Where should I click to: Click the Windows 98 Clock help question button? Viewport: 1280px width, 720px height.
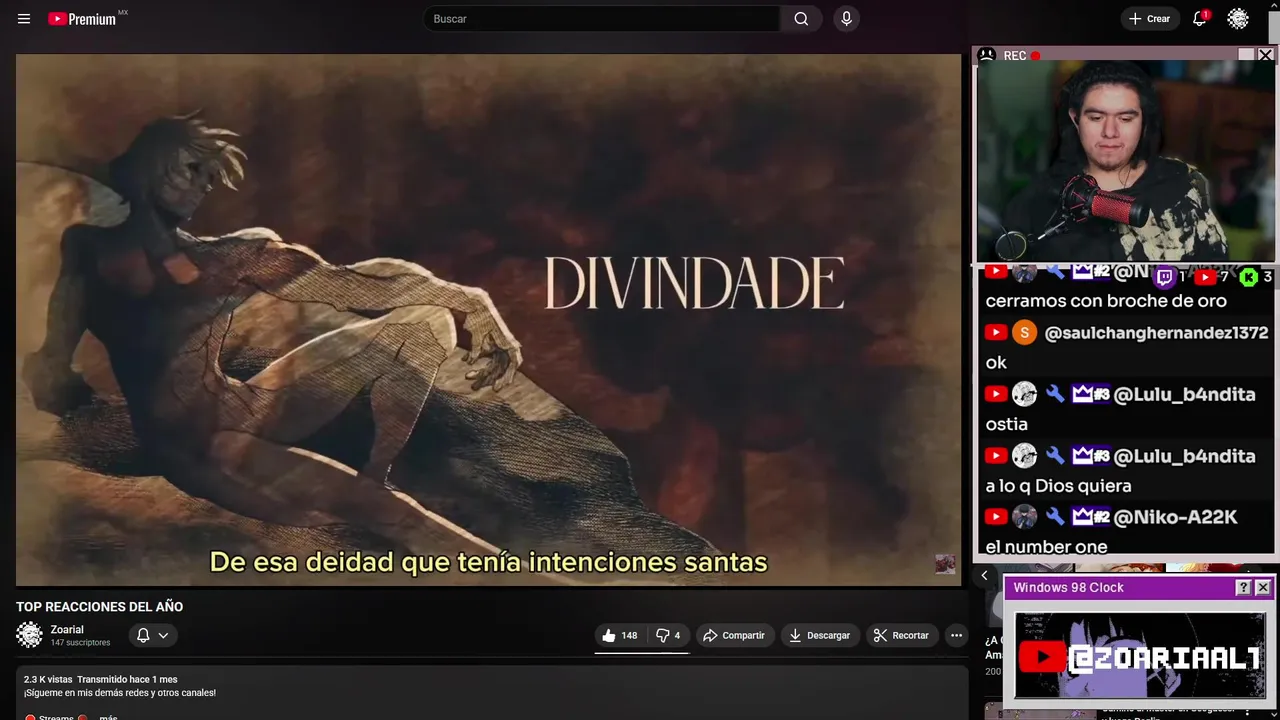pos(1243,588)
